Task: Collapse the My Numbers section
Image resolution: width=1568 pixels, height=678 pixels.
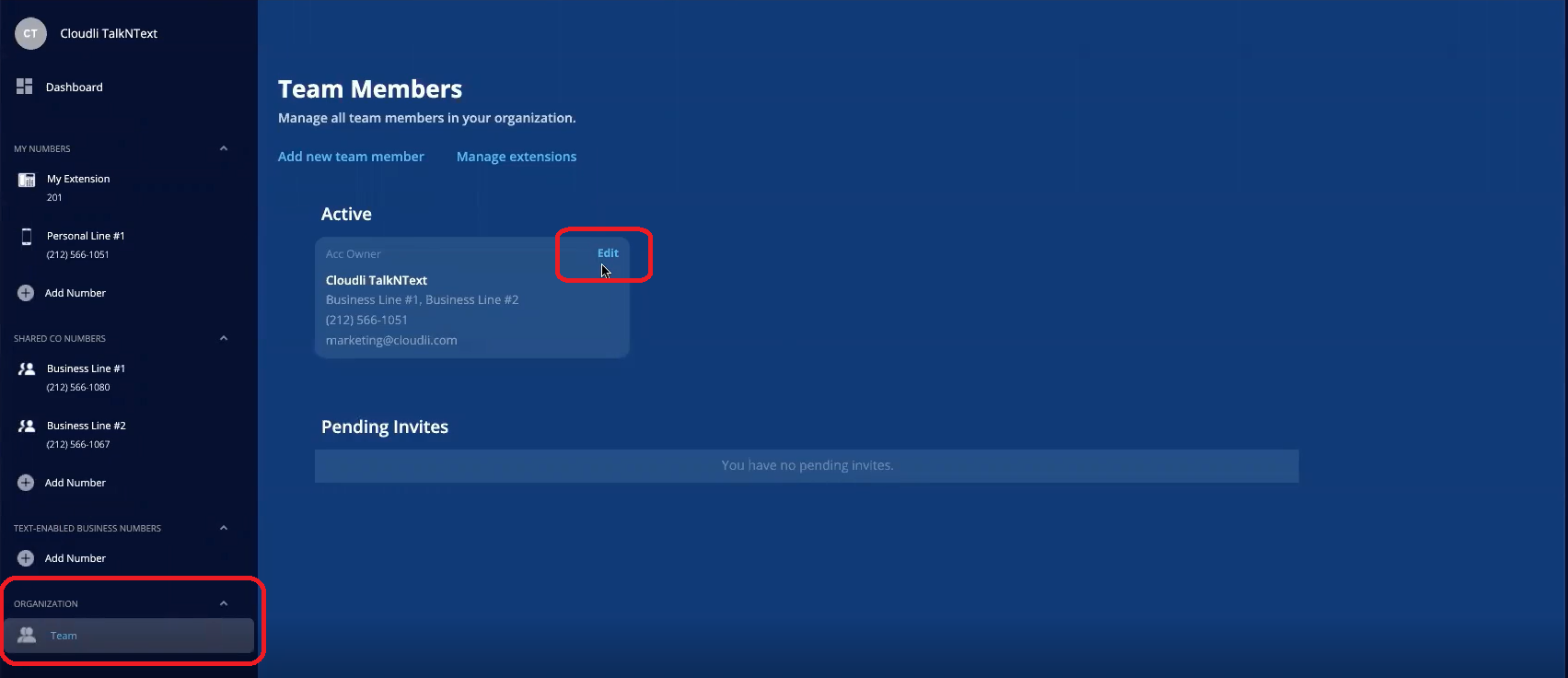Action: point(224,148)
